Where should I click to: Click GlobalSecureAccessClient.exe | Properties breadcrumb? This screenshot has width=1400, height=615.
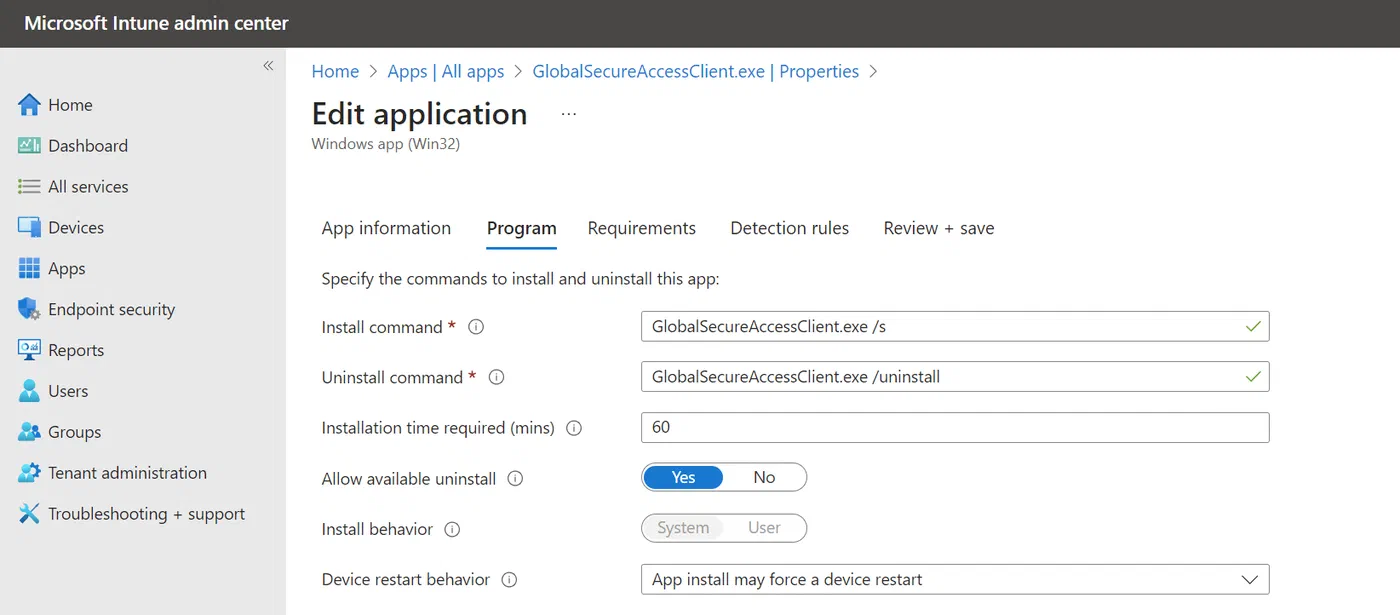[696, 71]
